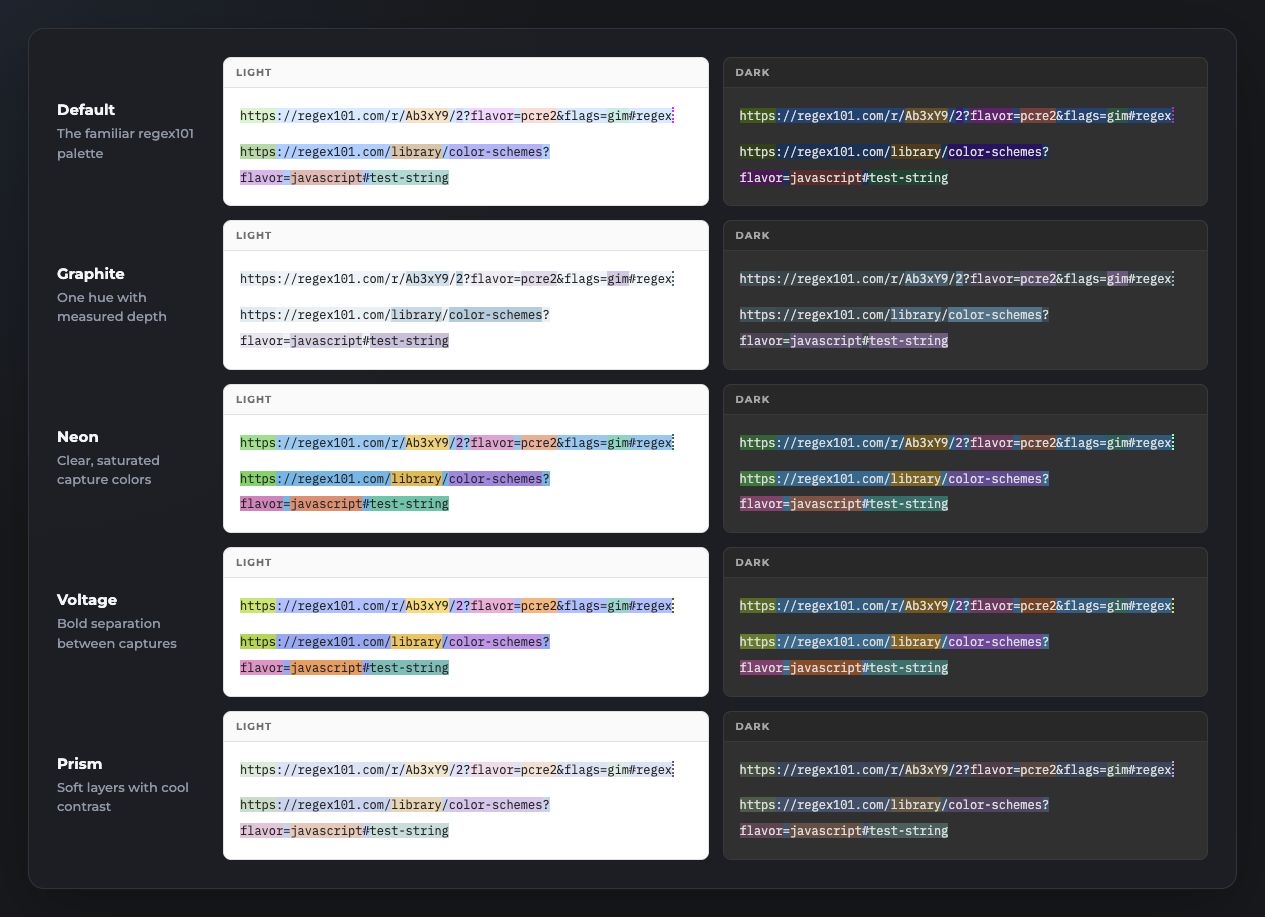This screenshot has height=917, width=1265.
Task: Click the Ab3xY9 URL in Graphite dark preview
Action: 955,279
